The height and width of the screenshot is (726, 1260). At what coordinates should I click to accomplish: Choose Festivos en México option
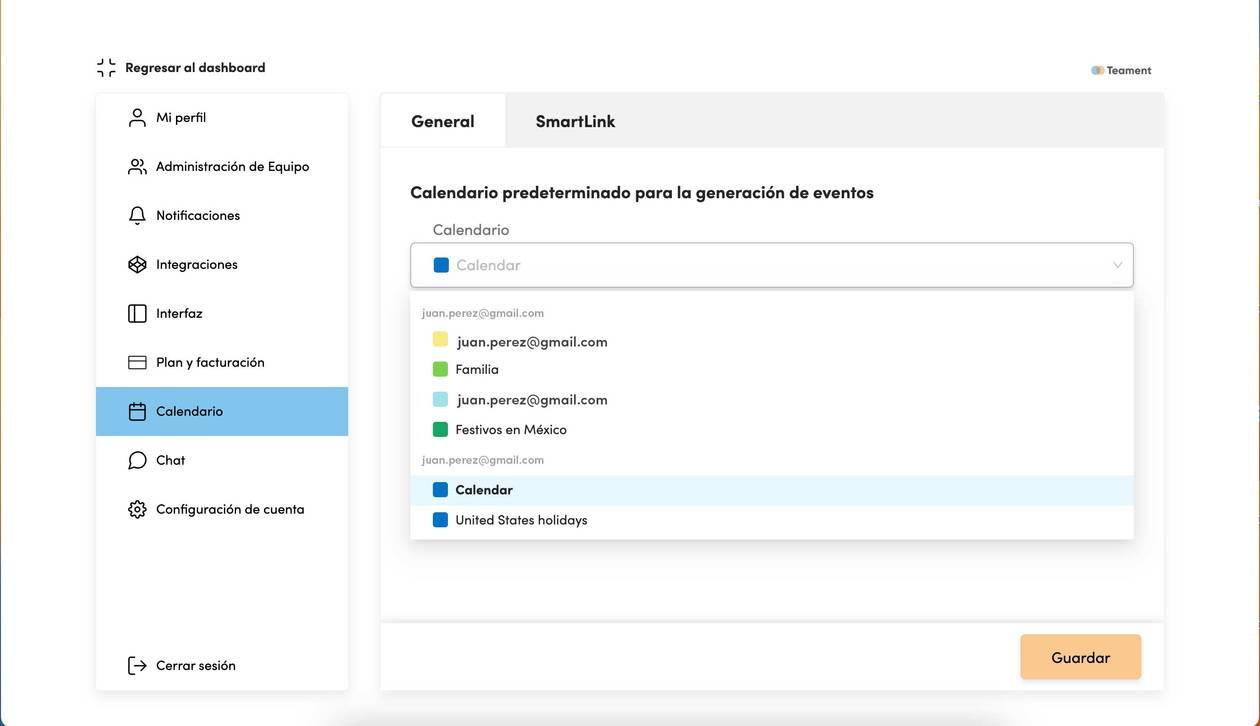tap(772, 430)
